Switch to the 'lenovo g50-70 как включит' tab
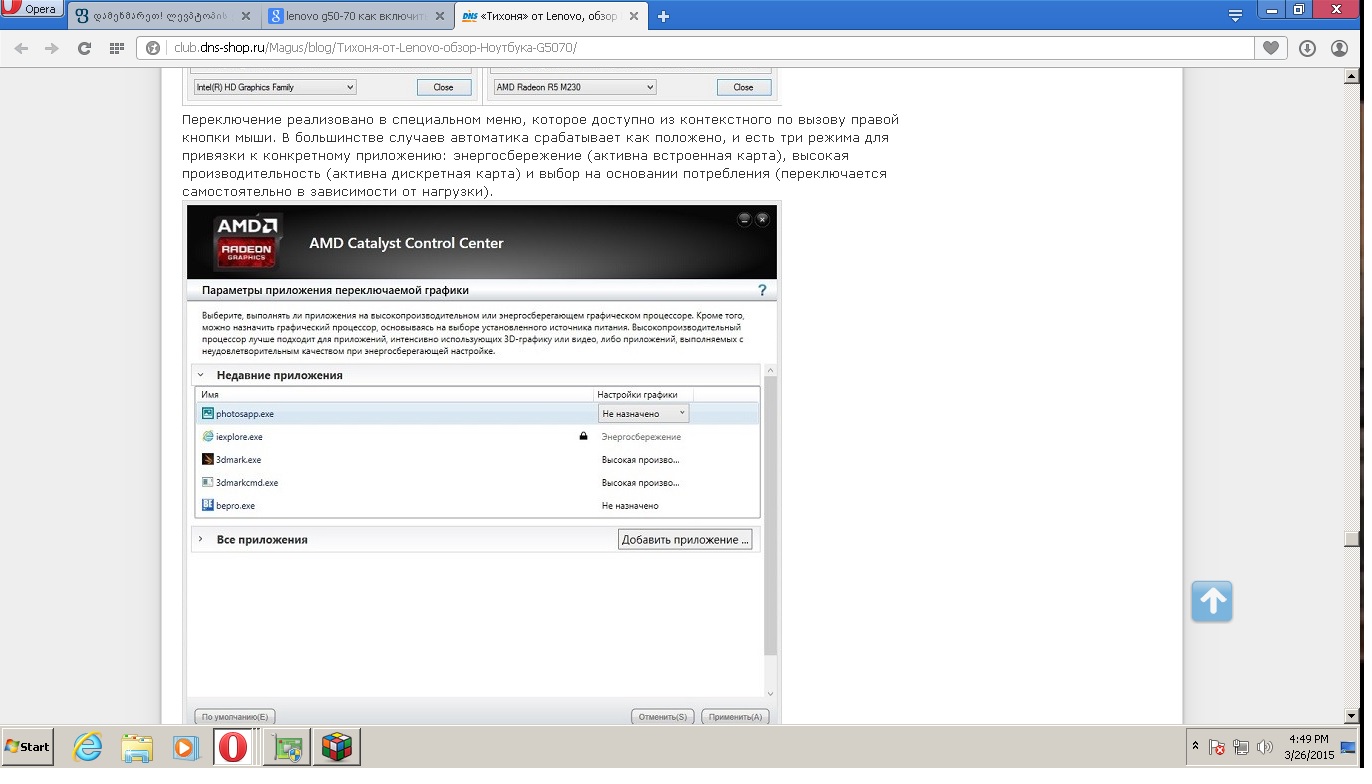Image resolution: width=1372 pixels, height=784 pixels. coord(356,17)
